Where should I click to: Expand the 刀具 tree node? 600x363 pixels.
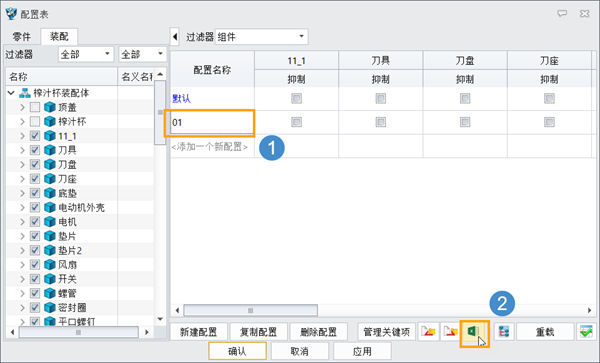[22, 150]
